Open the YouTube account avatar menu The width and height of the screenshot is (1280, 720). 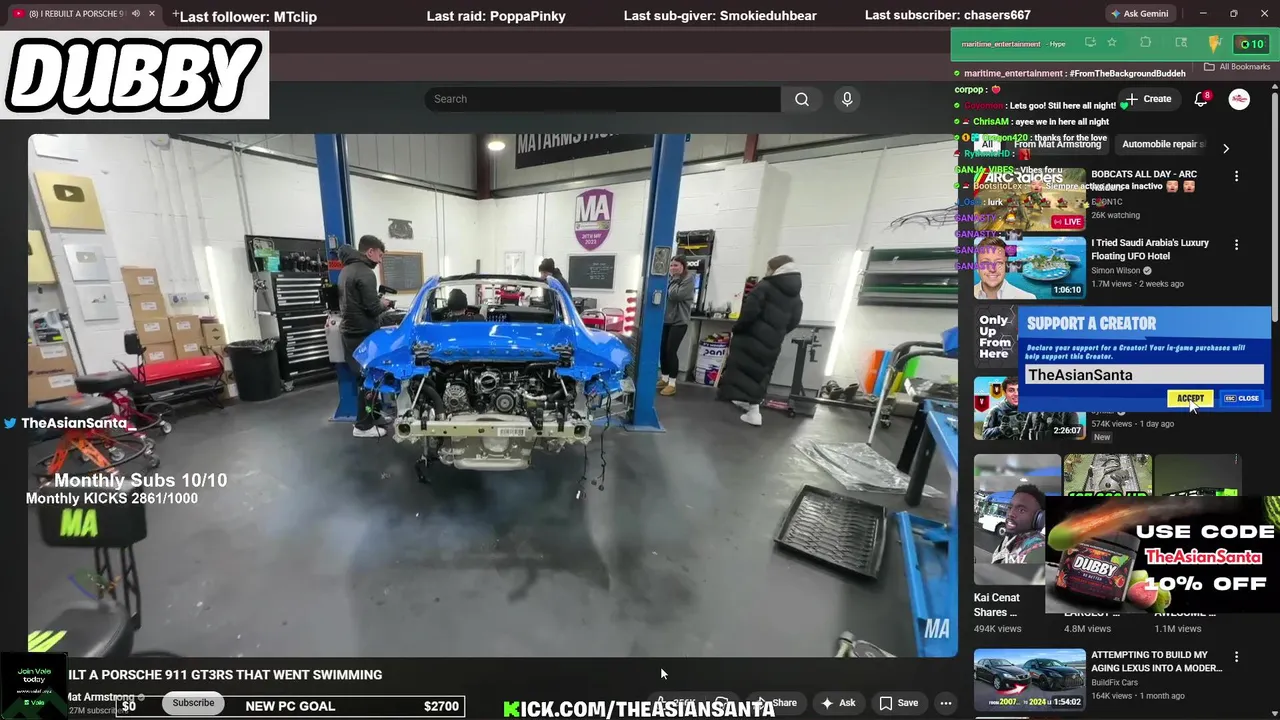pyautogui.click(x=1239, y=99)
